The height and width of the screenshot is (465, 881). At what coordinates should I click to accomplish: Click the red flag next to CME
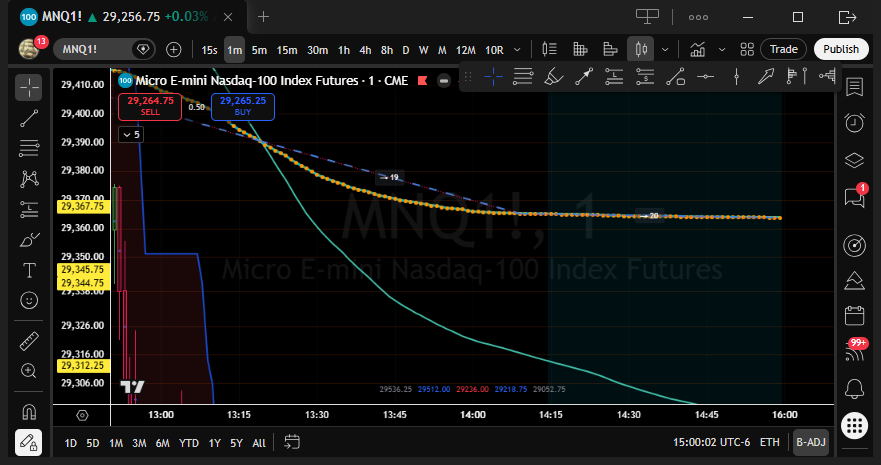(x=423, y=81)
